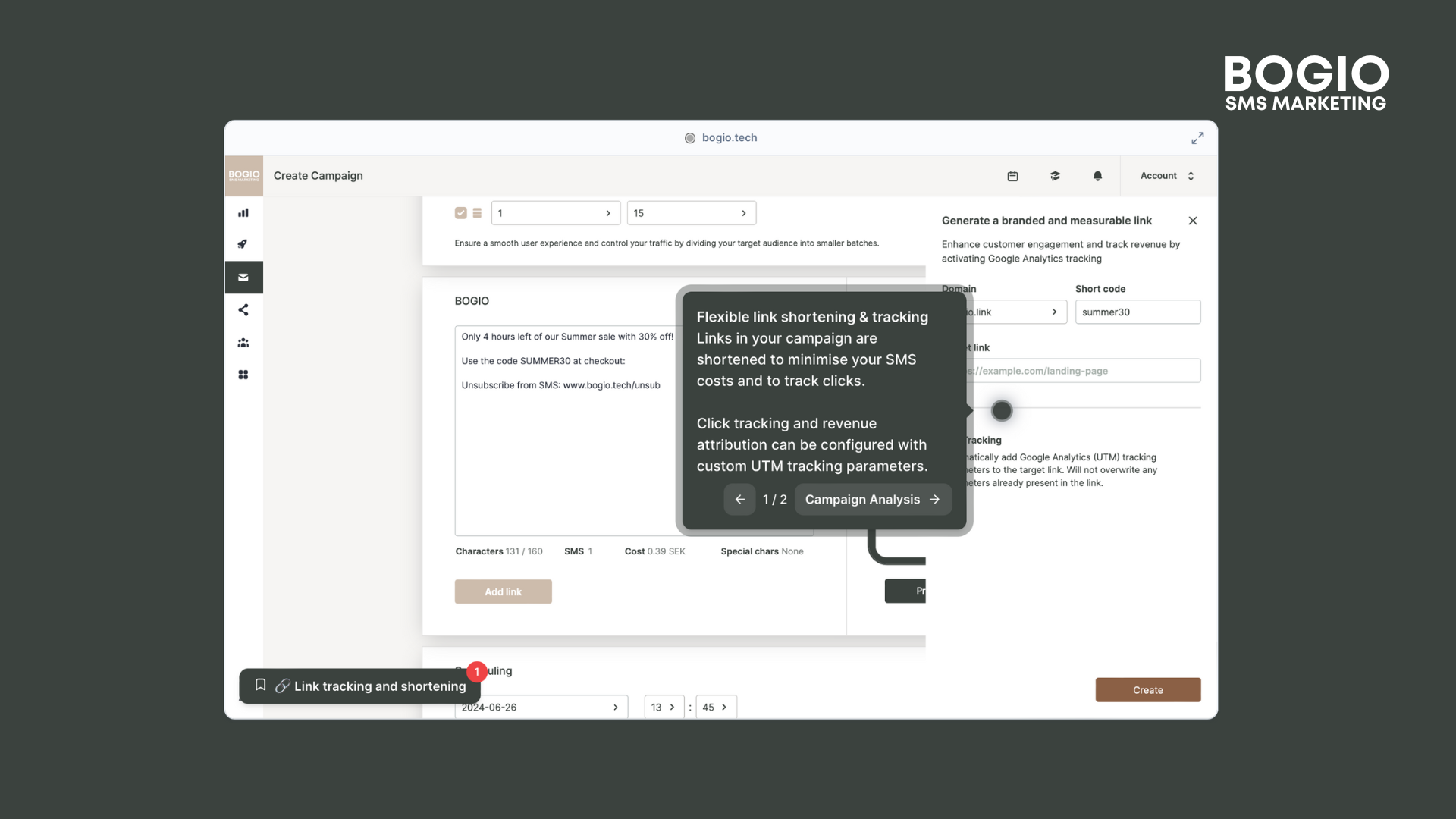Open the Domain dropdown selector

pyautogui.click(x=1016, y=312)
